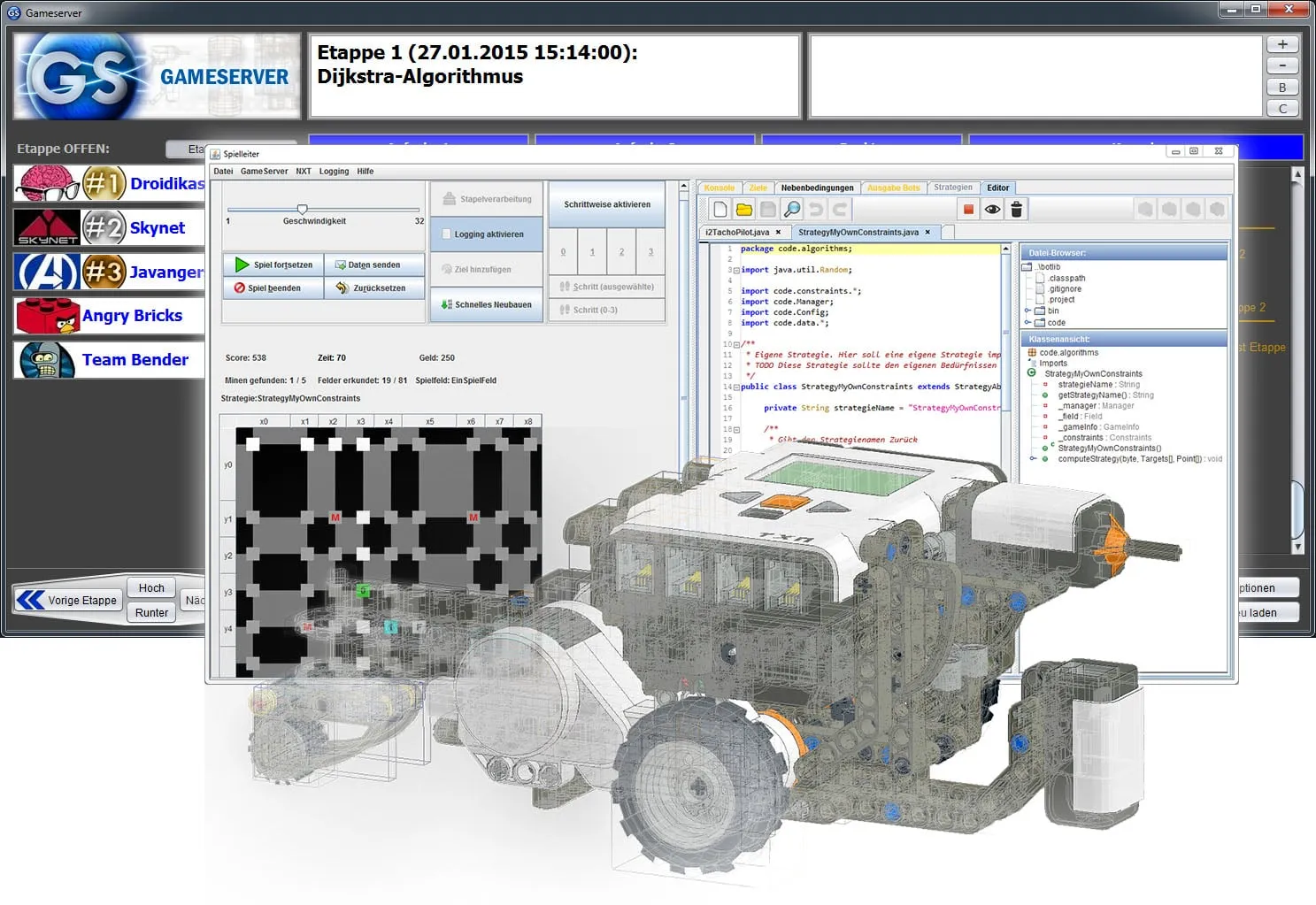Expand the computeStrategy method node
The height and width of the screenshot is (905, 1316).
[x=1033, y=458]
